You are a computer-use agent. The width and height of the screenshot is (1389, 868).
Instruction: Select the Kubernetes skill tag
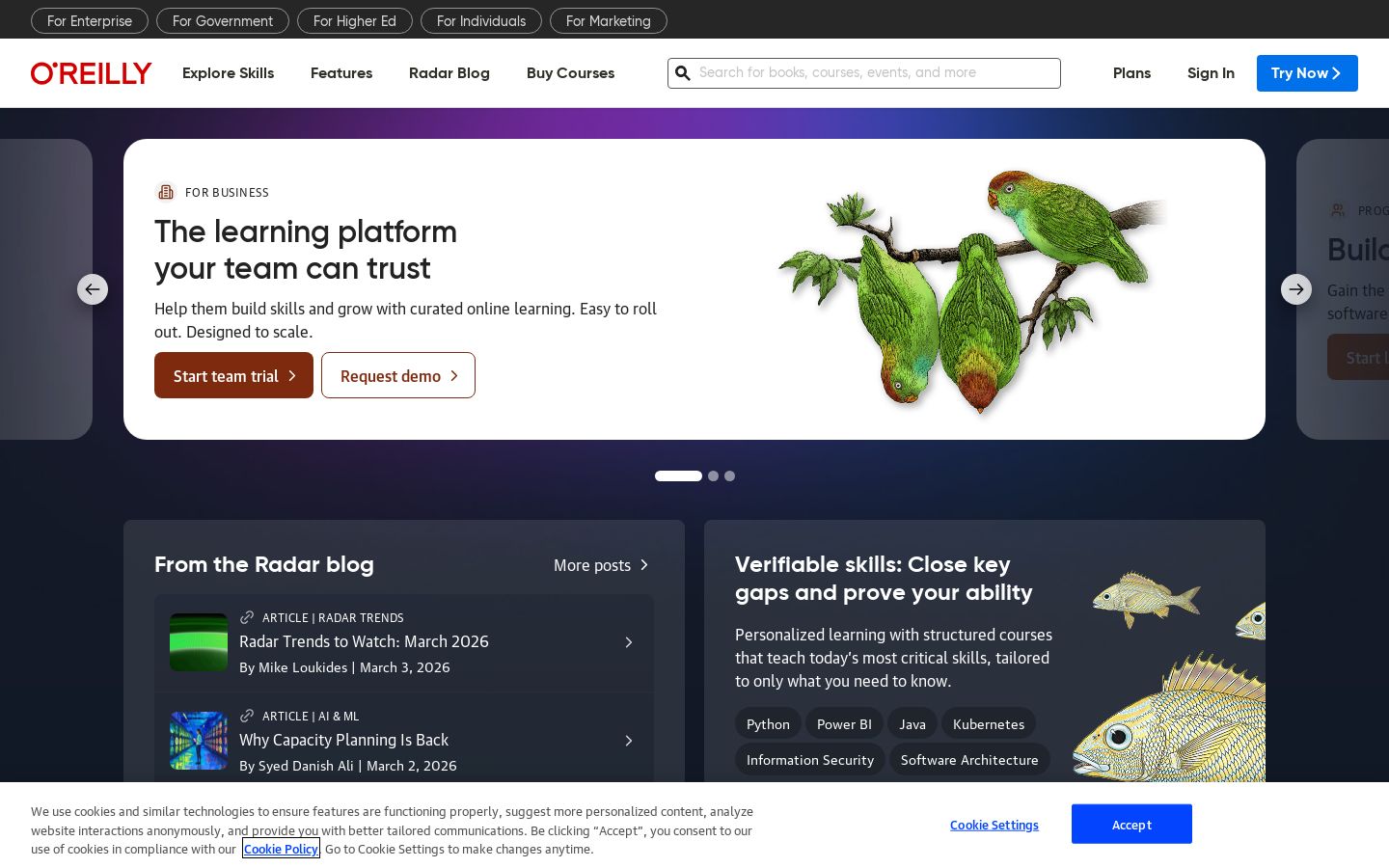(x=989, y=724)
